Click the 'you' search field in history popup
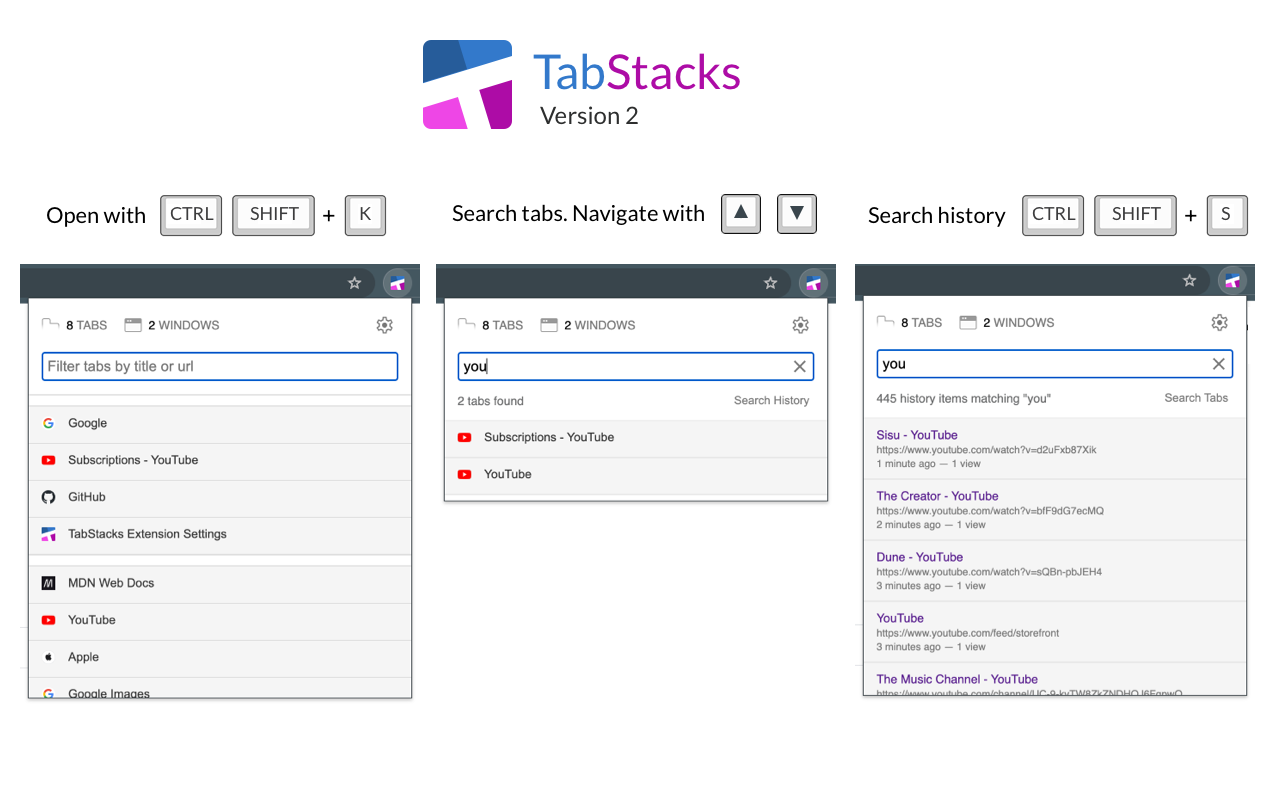 (x=1055, y=364)
